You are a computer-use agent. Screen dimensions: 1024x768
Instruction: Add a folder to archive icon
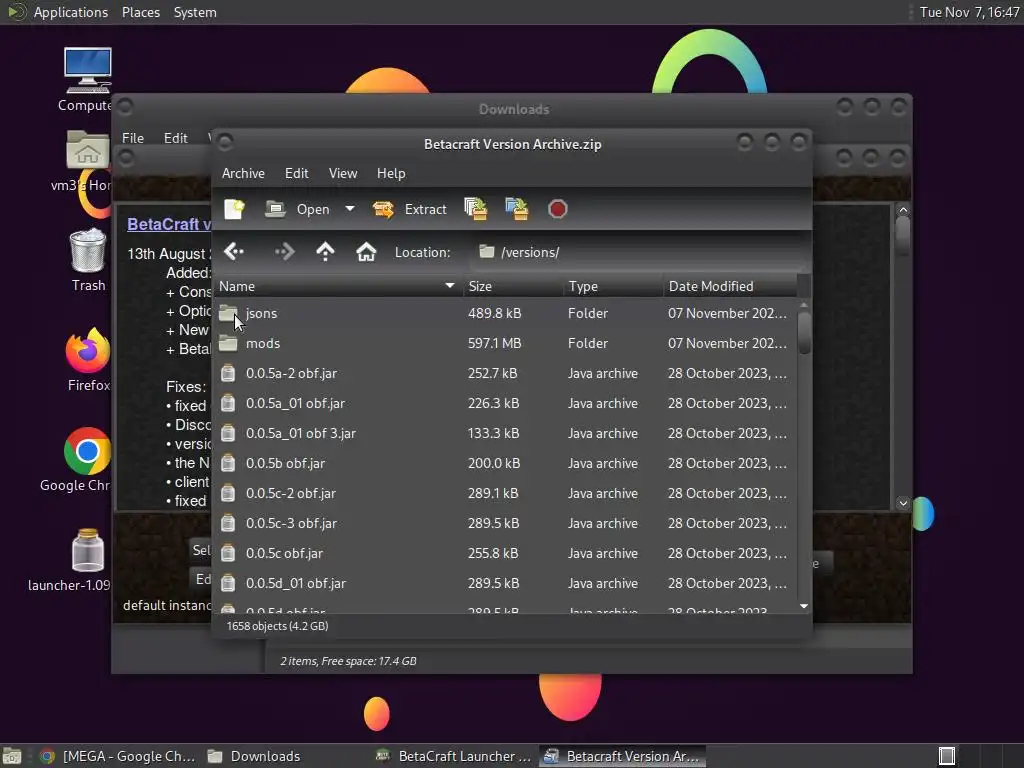click(517, 209)
